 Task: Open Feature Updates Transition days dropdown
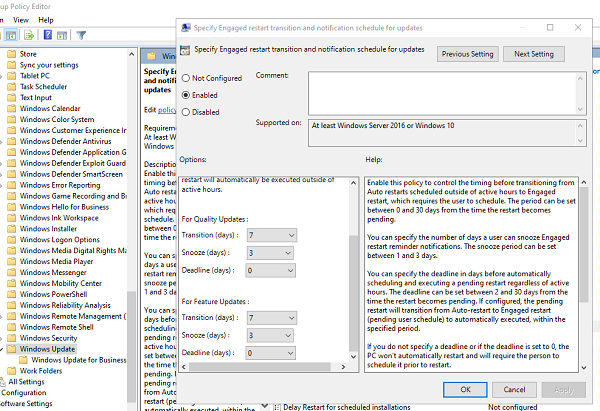[x=272, y=318]
